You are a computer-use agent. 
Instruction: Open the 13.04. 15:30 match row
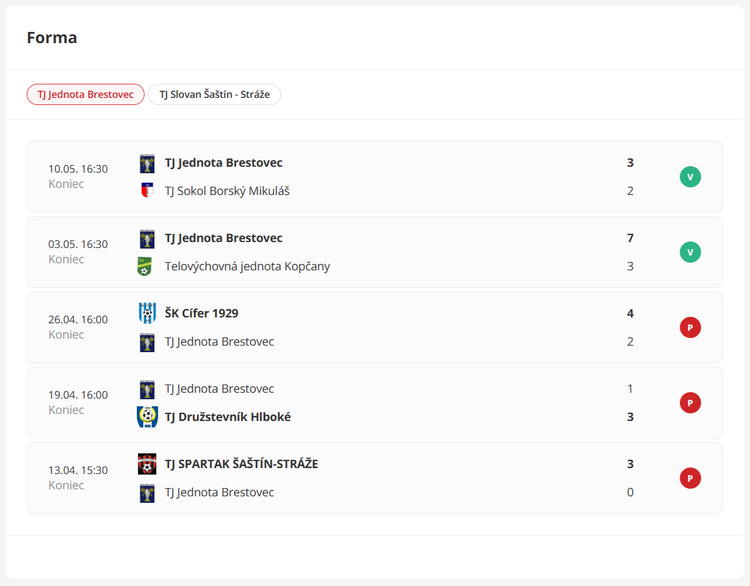(x=375, y=478)
